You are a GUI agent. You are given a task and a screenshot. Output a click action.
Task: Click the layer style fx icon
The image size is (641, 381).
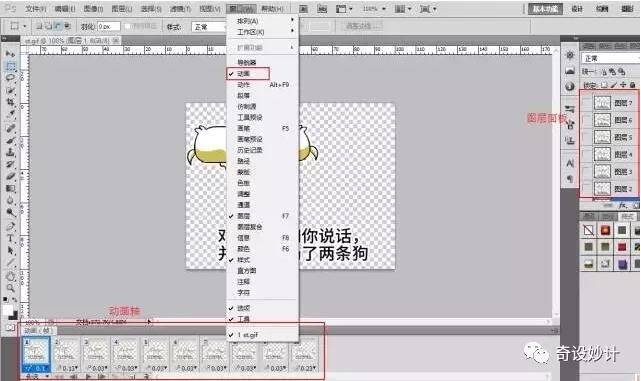[623, 205]
